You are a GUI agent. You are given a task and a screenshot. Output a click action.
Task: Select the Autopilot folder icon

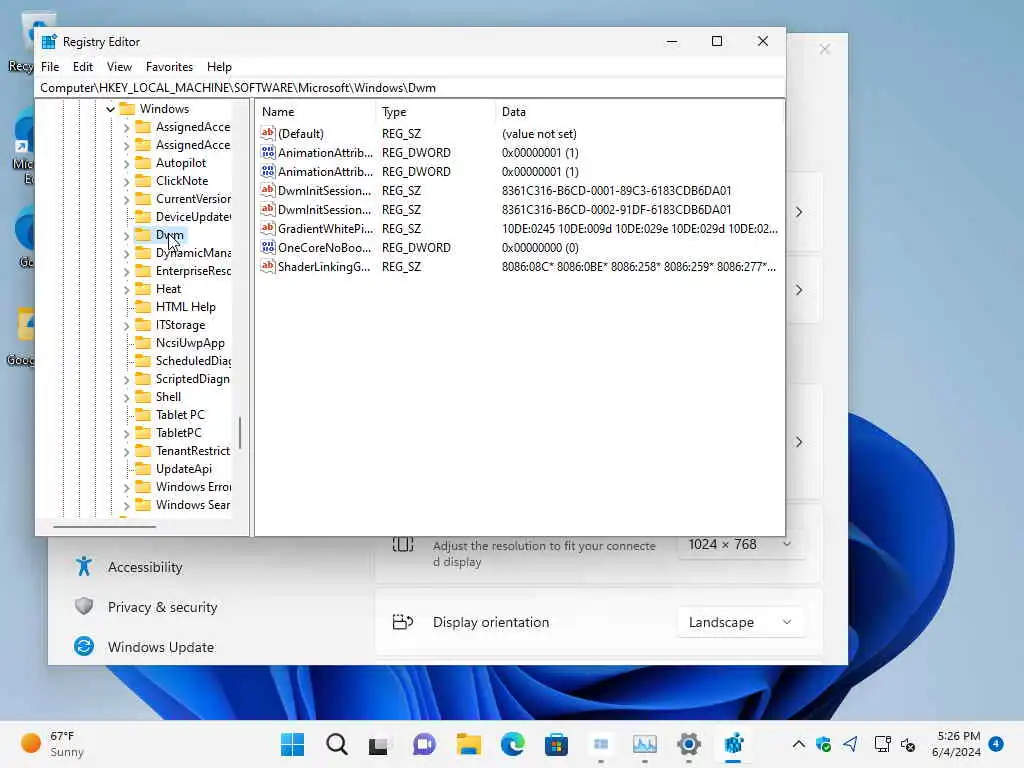click(x=143, y=163)
